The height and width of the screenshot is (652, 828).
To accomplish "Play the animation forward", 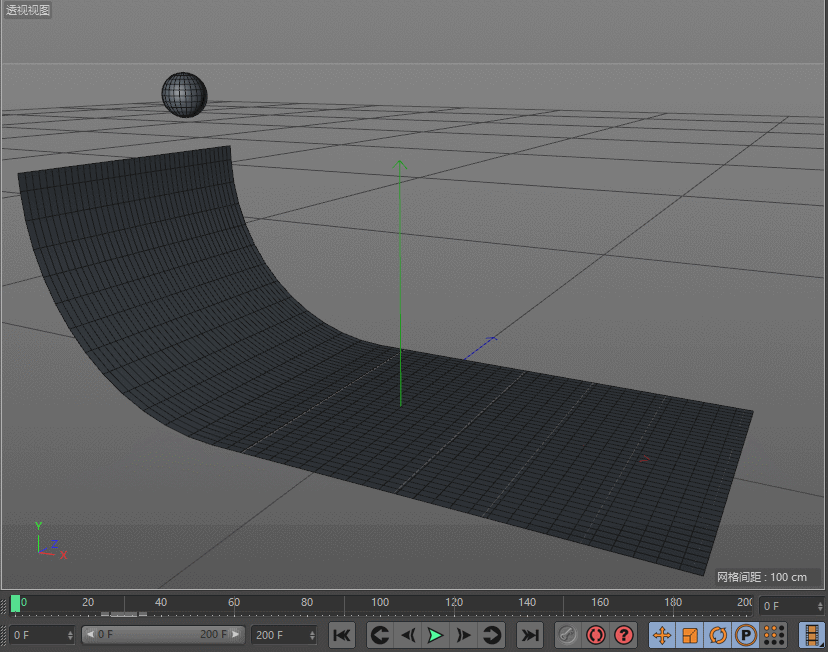I will [435, 635].
